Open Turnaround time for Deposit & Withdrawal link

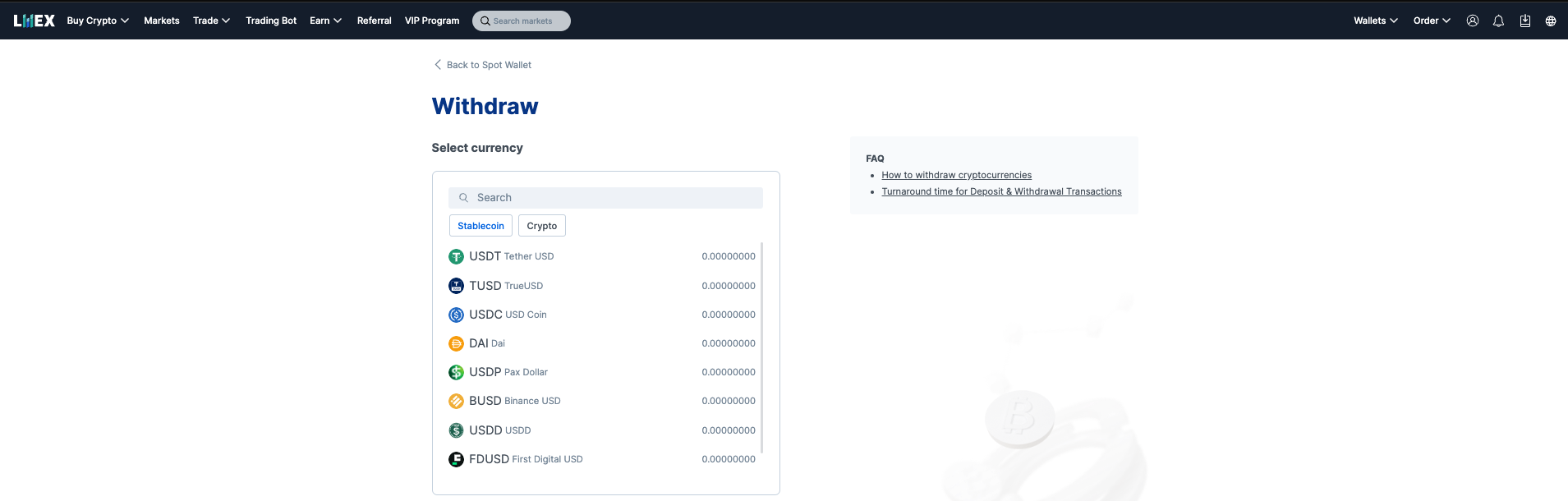point(1001,191)
